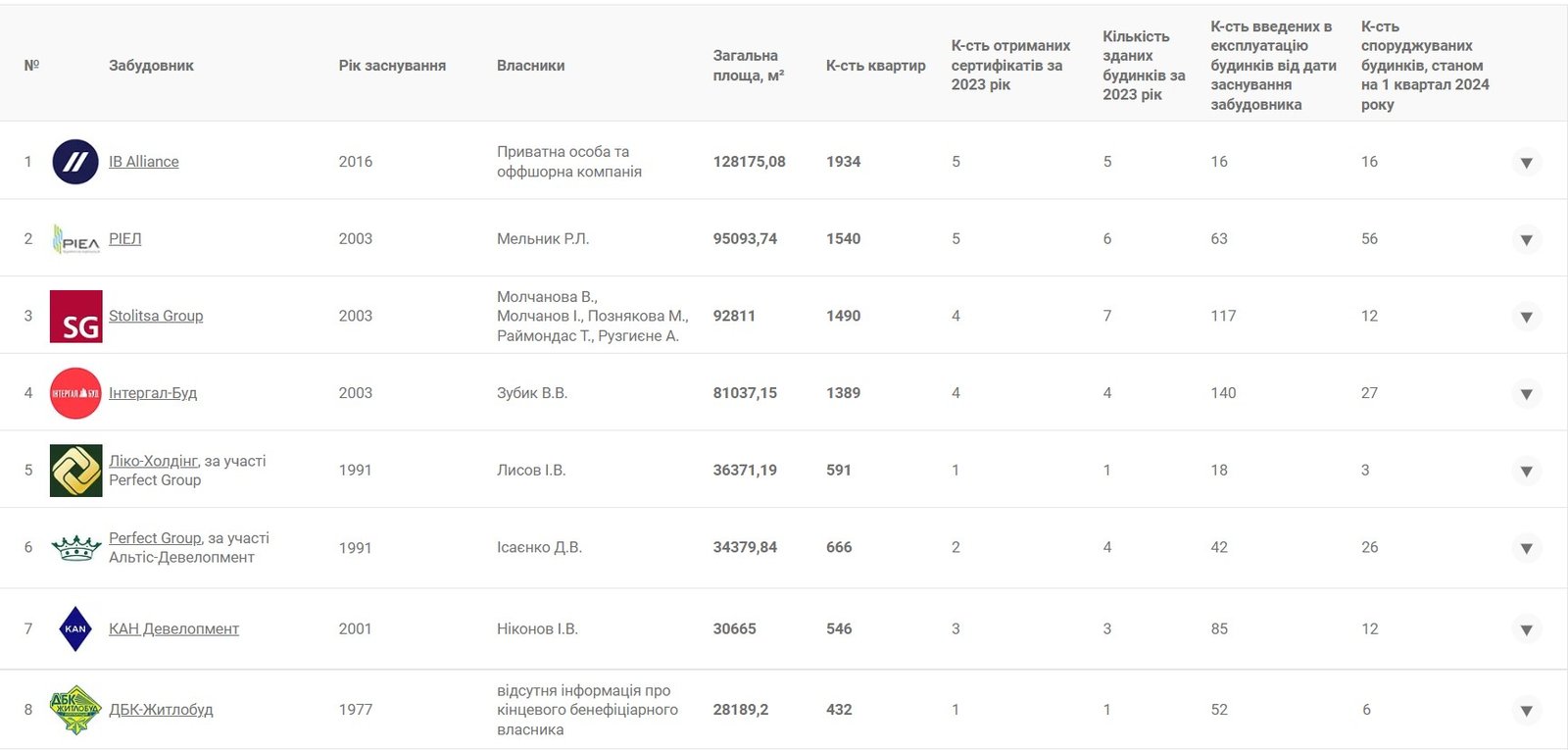Click the РІЕЛ company logo
Screen dimensions: 1568x750
75,239
